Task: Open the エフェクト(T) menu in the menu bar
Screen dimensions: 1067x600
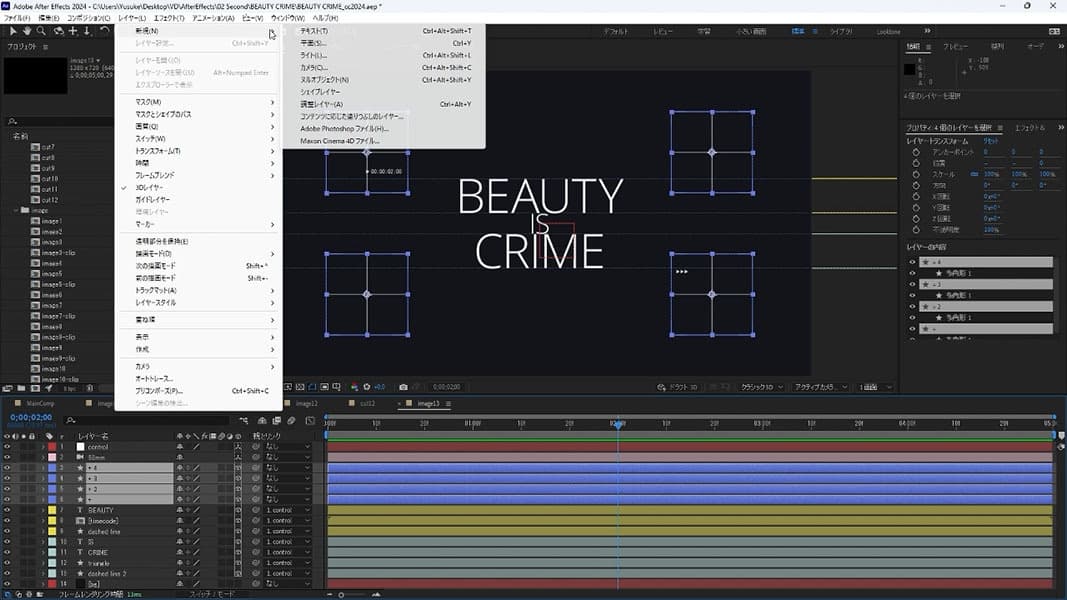Action: click(x=167, y=18)
